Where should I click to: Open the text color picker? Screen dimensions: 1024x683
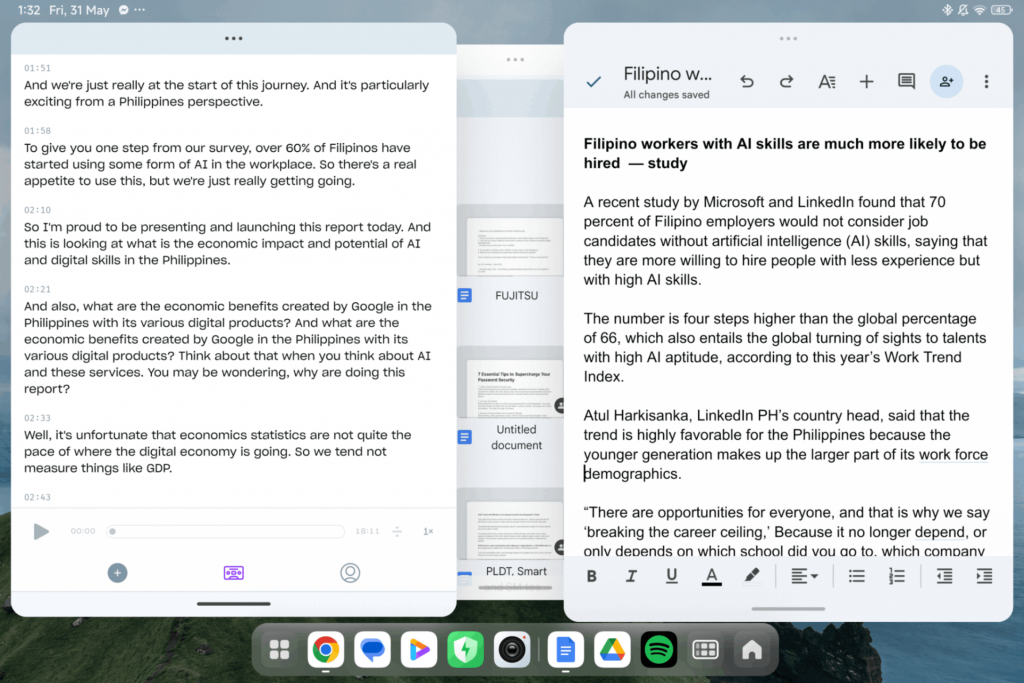[x=711, y=576]
